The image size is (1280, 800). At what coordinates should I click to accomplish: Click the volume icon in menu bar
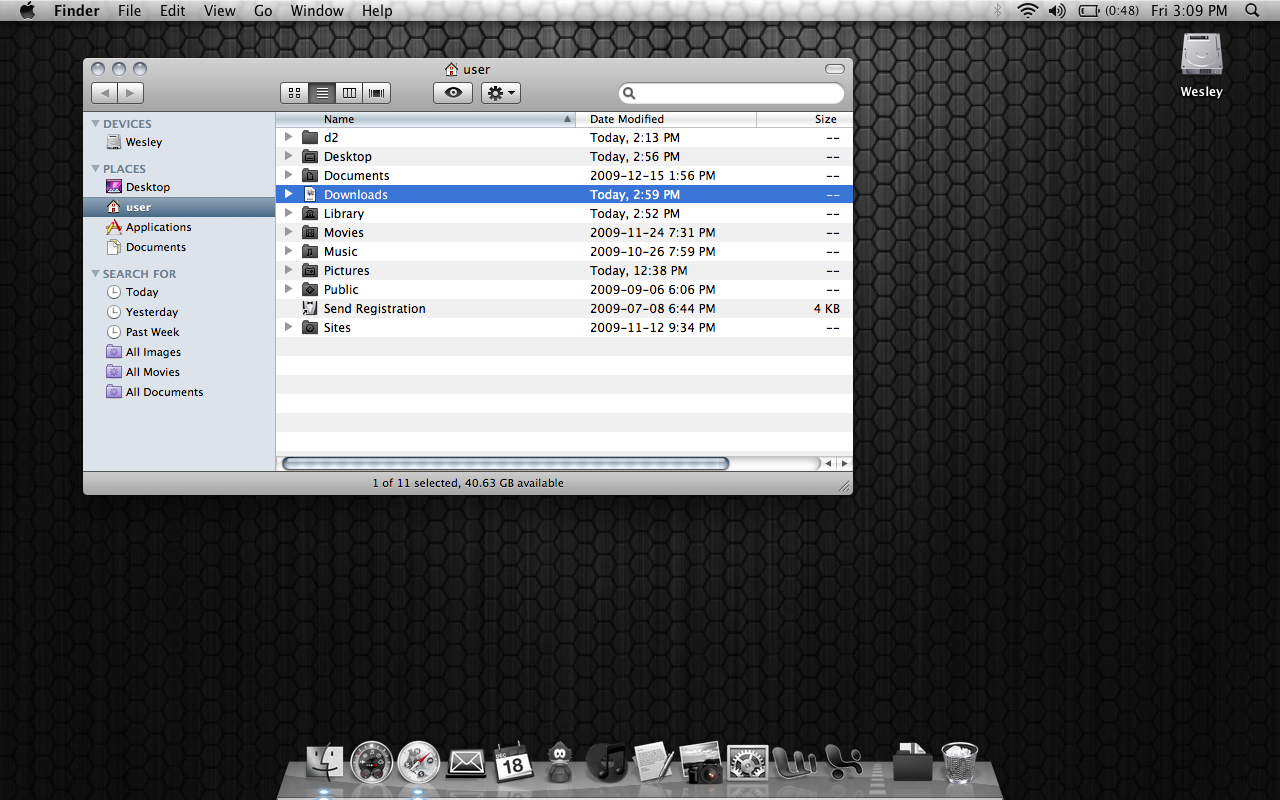click(1057, 11)
